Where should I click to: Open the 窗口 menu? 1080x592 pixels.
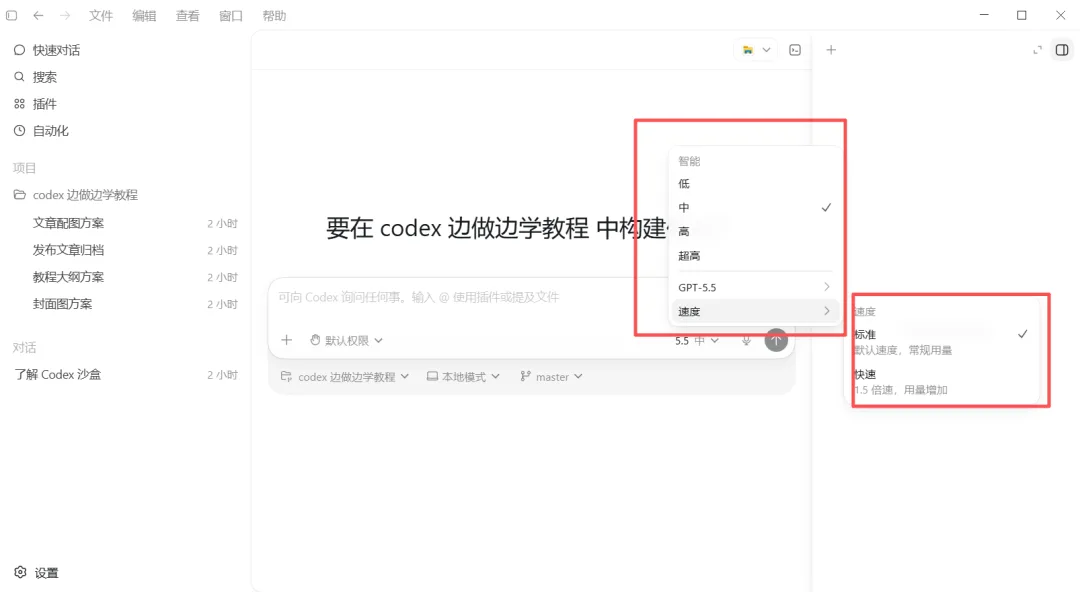[231, 15]
